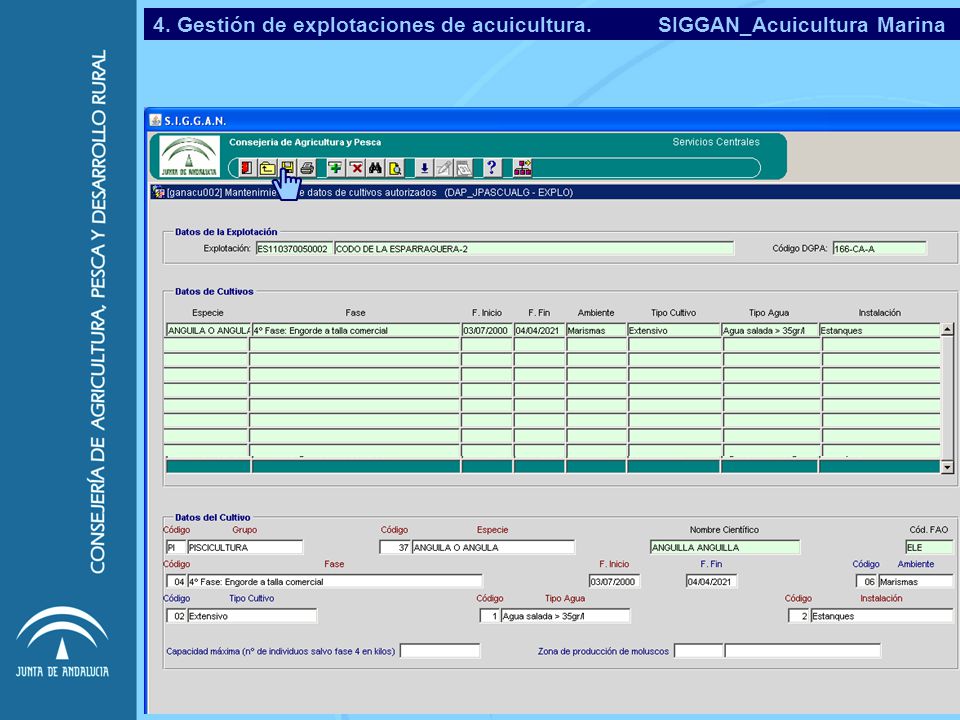
Task: Open help with the question mark icon
Action: [x=492, y=168]
